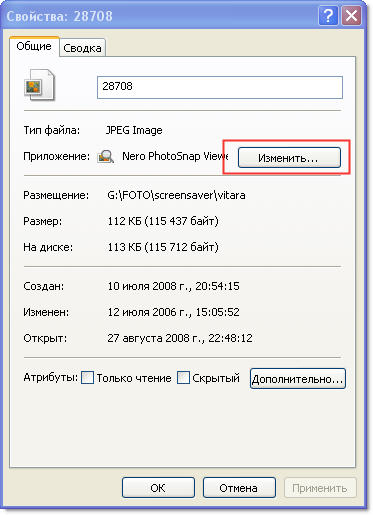Click the Nero PhotoSnap Viewer app icon
The height and width of the screenshot is (515, 373).
(x=105, y=156)
